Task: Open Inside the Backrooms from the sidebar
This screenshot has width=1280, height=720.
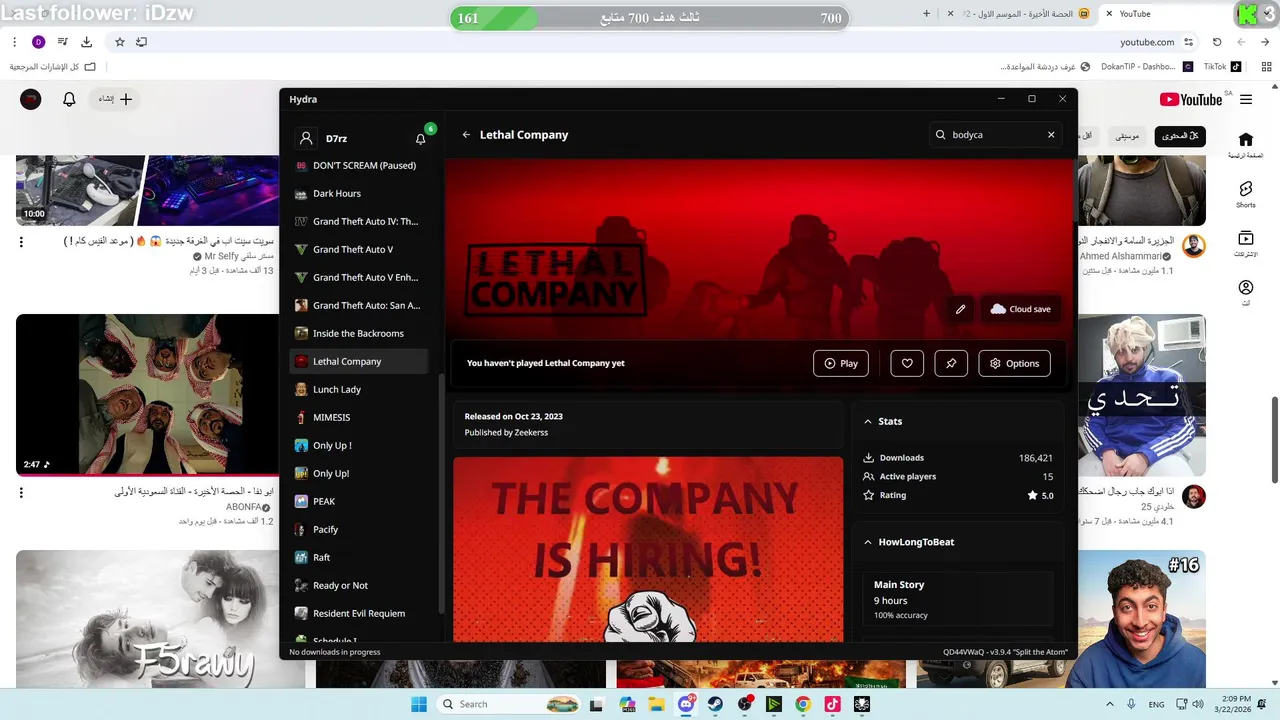Action: pyautogui.click(x=358, y=333)
